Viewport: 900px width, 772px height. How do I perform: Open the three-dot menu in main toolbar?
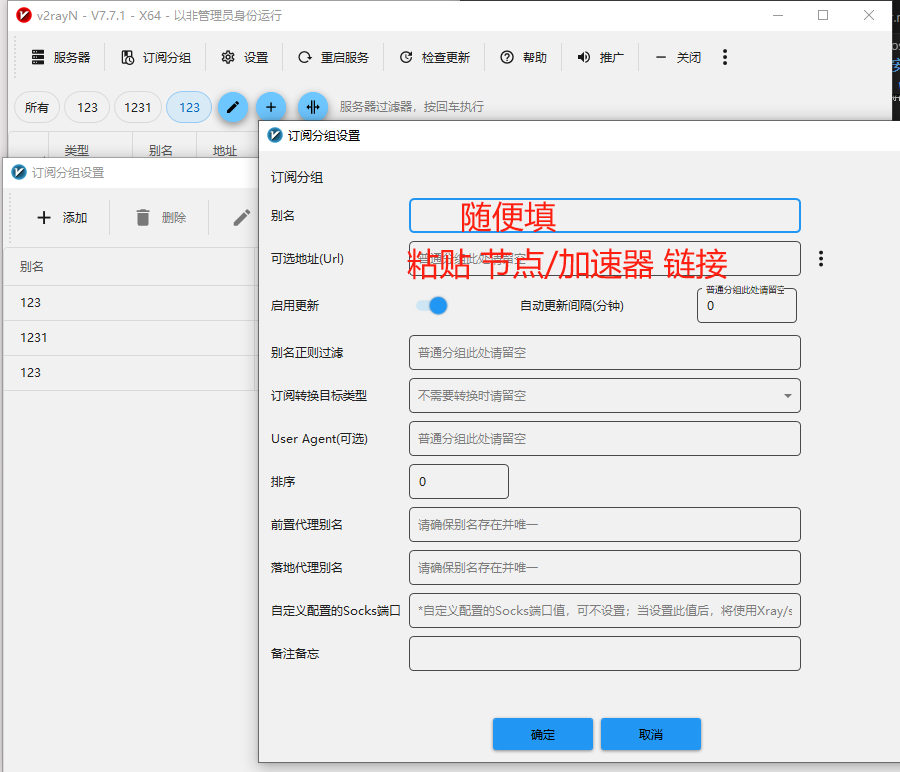coord(725,57)
